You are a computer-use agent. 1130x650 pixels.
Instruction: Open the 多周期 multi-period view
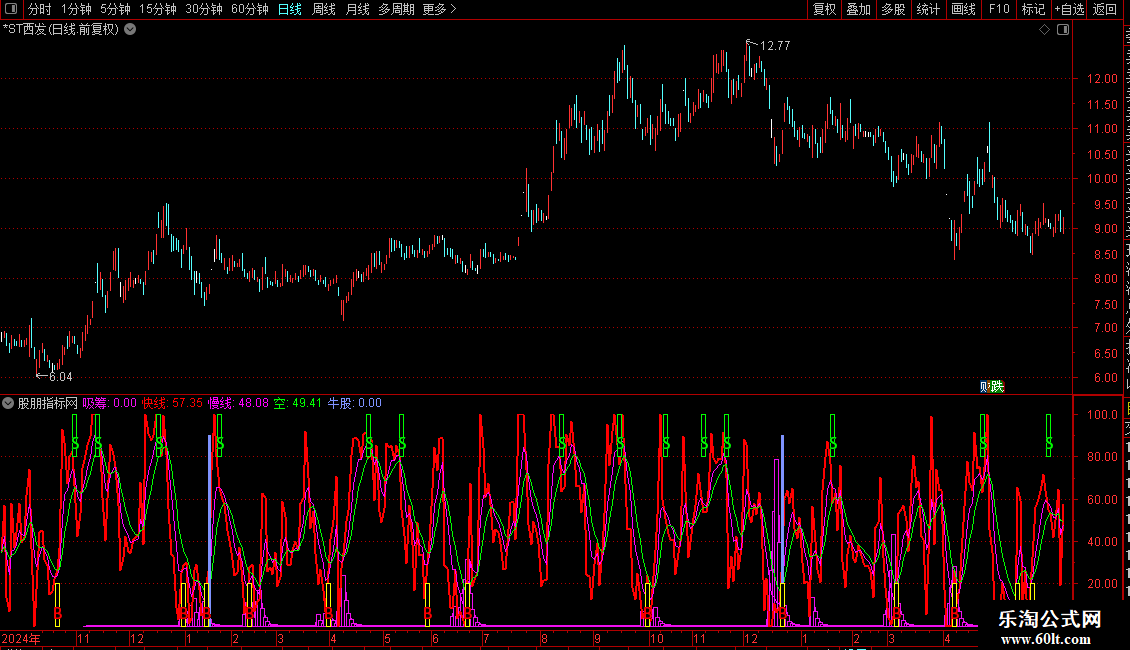click(x=396, y=9)
